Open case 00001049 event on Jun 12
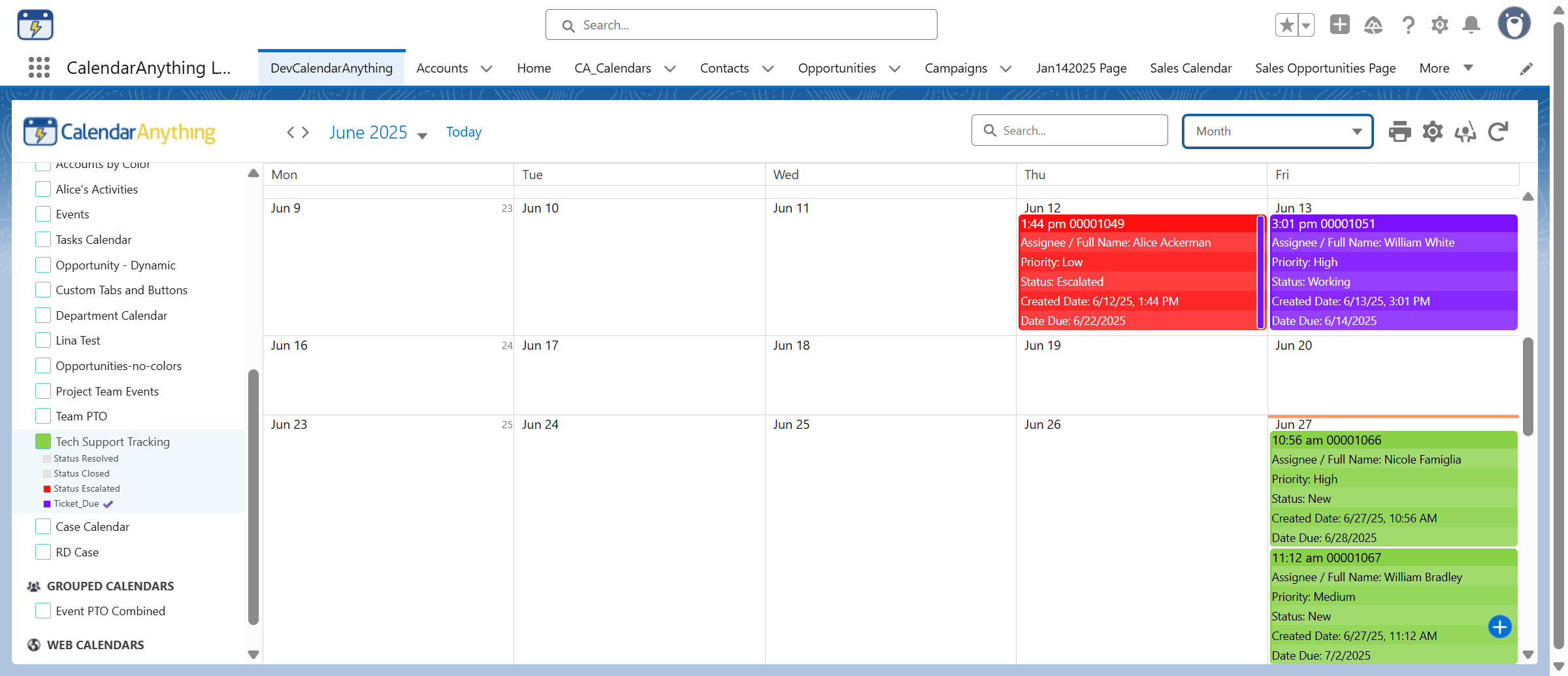The height and width of the screenshot is (676, 1568). 1137,224
